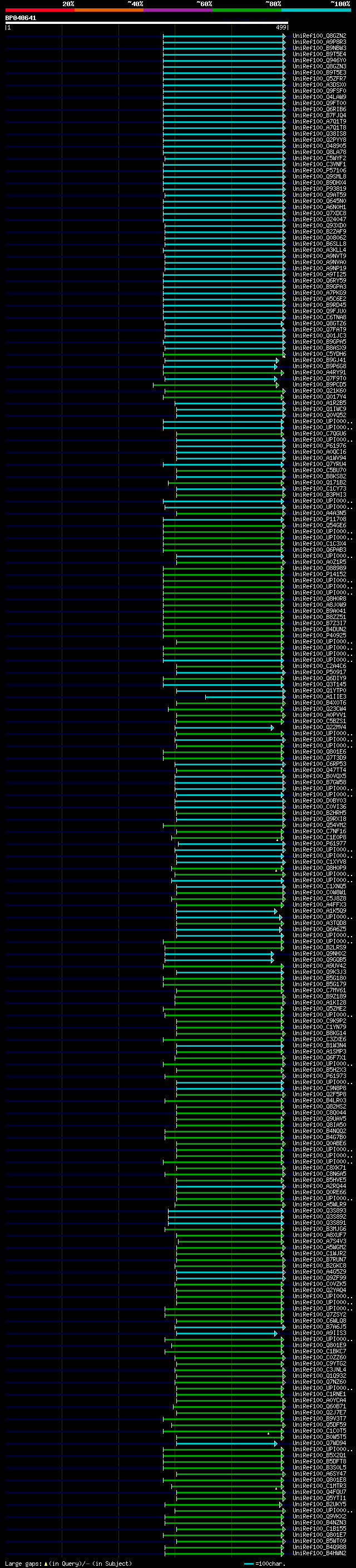Click the cyan alignment bar for UniRef100_P61976
The height and width of the screenshot is (1568, 356).
(x=231, y=446)
